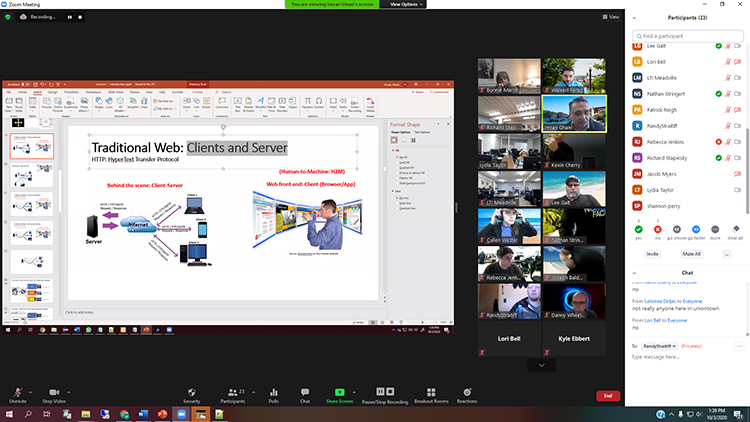Stop recording from top-left indicator
Image resolution: width=750 pixels, height=422 pixels.
point(80,17)
